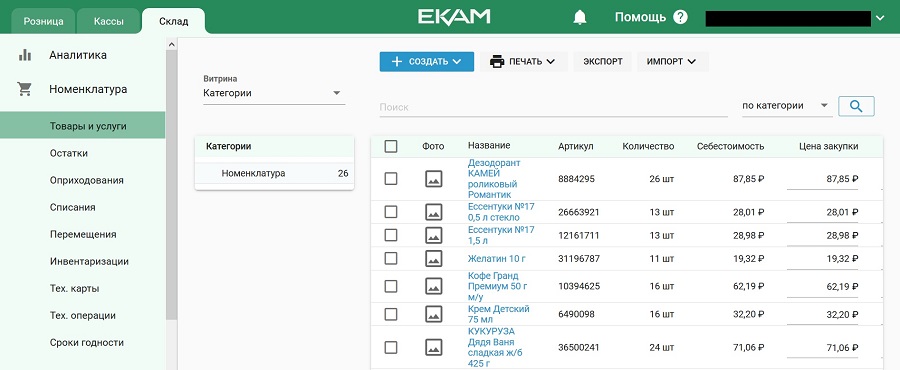This screenshot has height=370, width=900.
Task: Open the Ессентуки №17 0,5 л стекло link
Action: point(501,212)
